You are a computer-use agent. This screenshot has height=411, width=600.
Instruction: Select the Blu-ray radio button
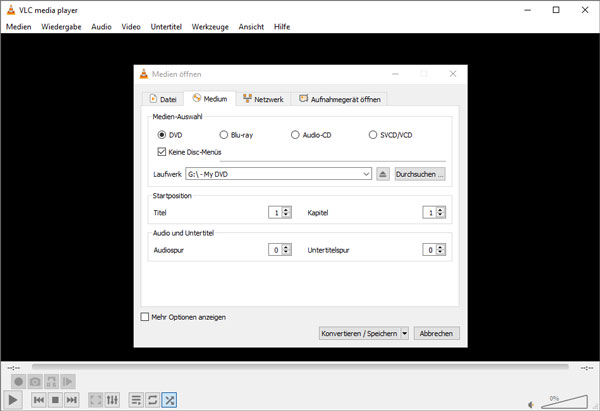pyautogui.click(x=223, y=135)
